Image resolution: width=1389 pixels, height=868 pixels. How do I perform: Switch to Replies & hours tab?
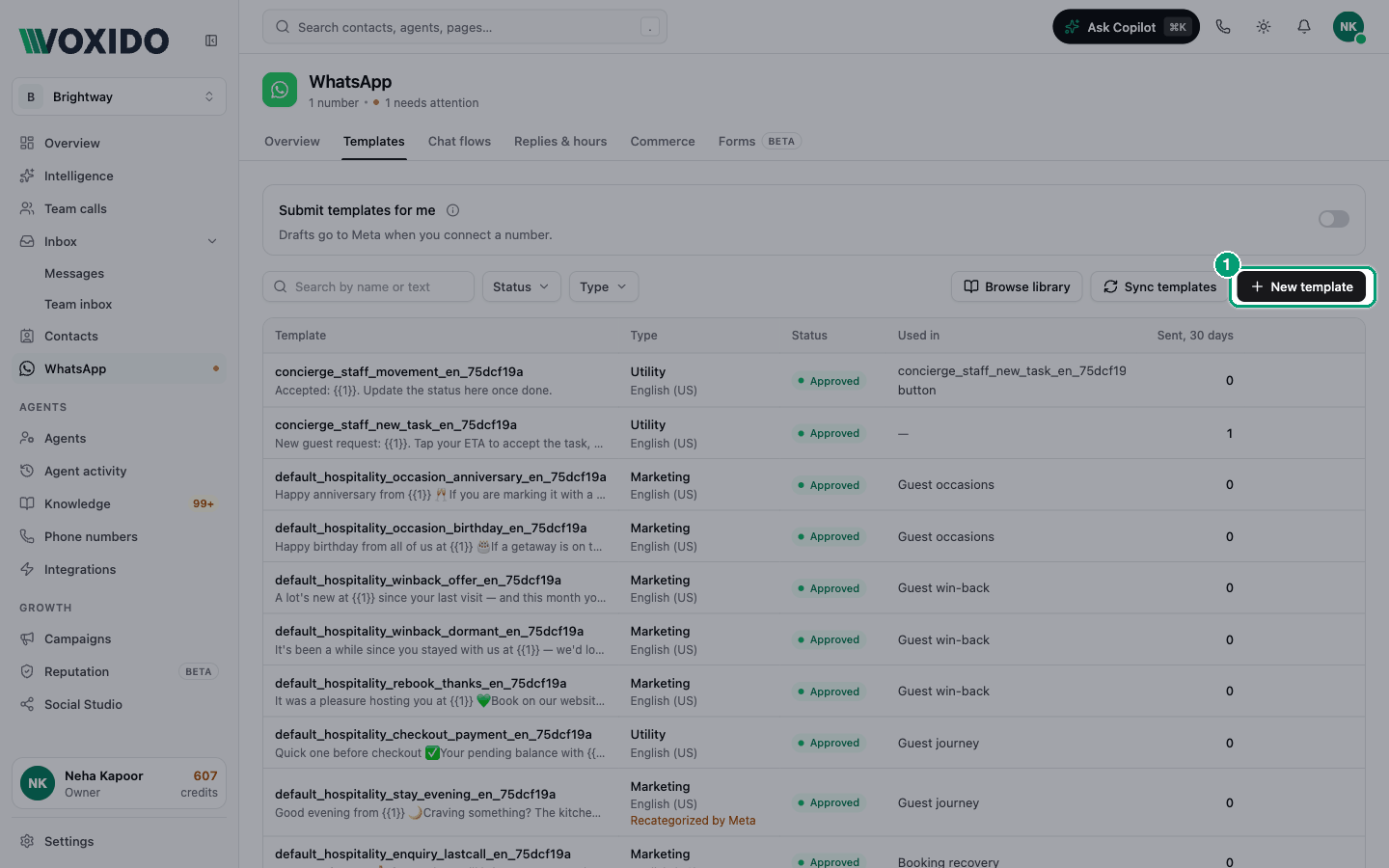[560, 141]
